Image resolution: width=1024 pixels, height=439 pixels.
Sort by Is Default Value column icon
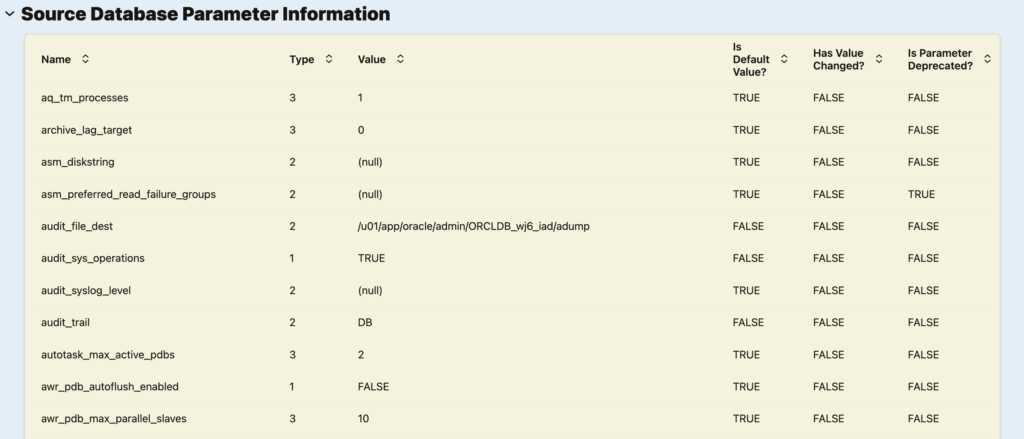pos(784,59)
